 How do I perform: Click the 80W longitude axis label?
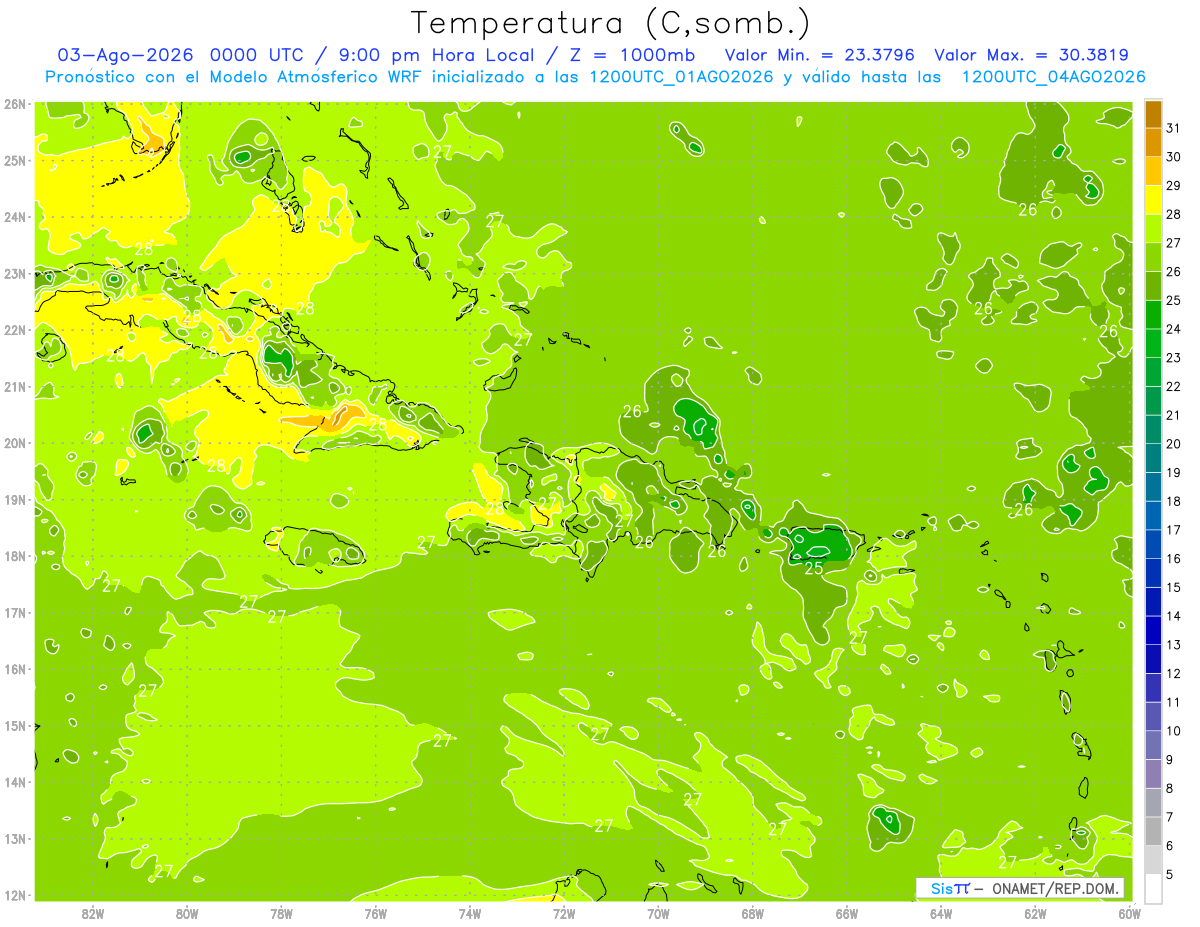click(x=187, y=913)
